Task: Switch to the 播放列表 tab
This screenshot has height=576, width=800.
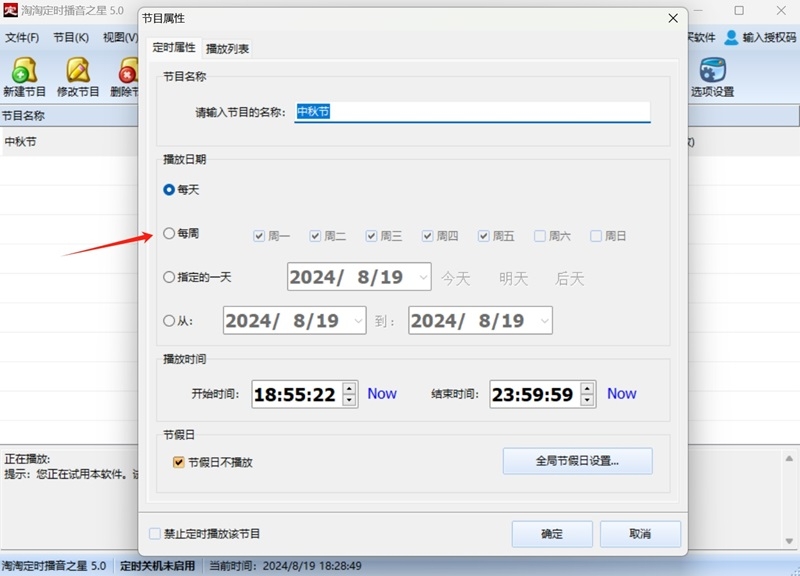Action: click(227, 47)
